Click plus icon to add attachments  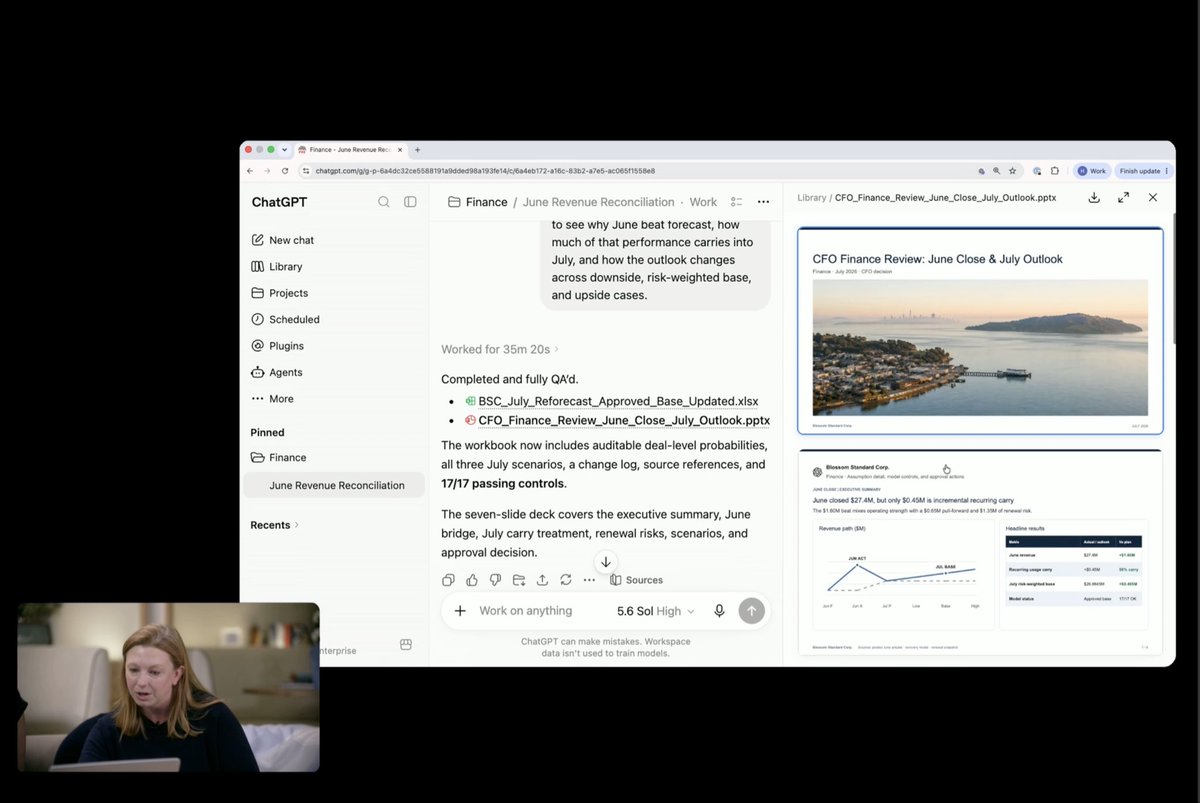[x=460, y=611]
